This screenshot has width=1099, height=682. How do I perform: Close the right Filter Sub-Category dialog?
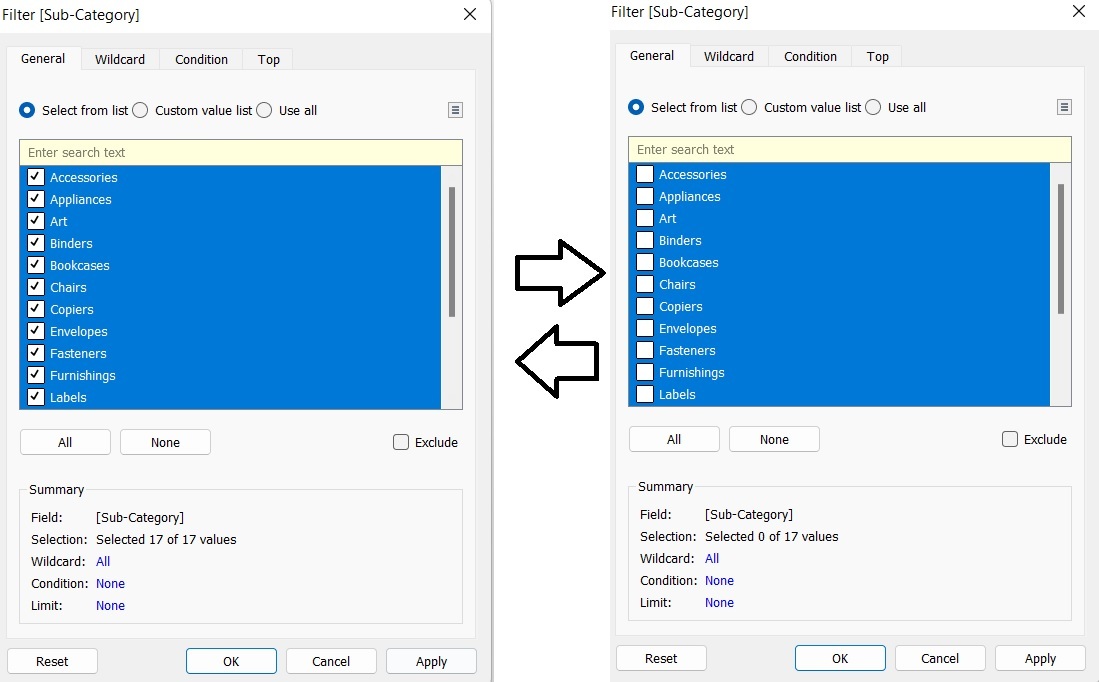tap(1079, 11)
